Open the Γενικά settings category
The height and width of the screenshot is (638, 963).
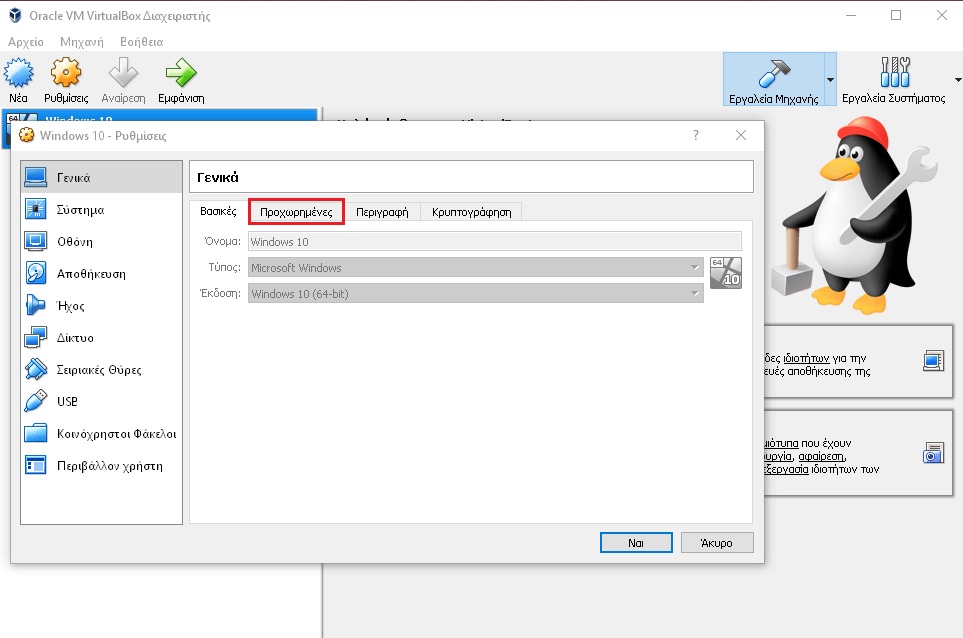coord(101,177)
